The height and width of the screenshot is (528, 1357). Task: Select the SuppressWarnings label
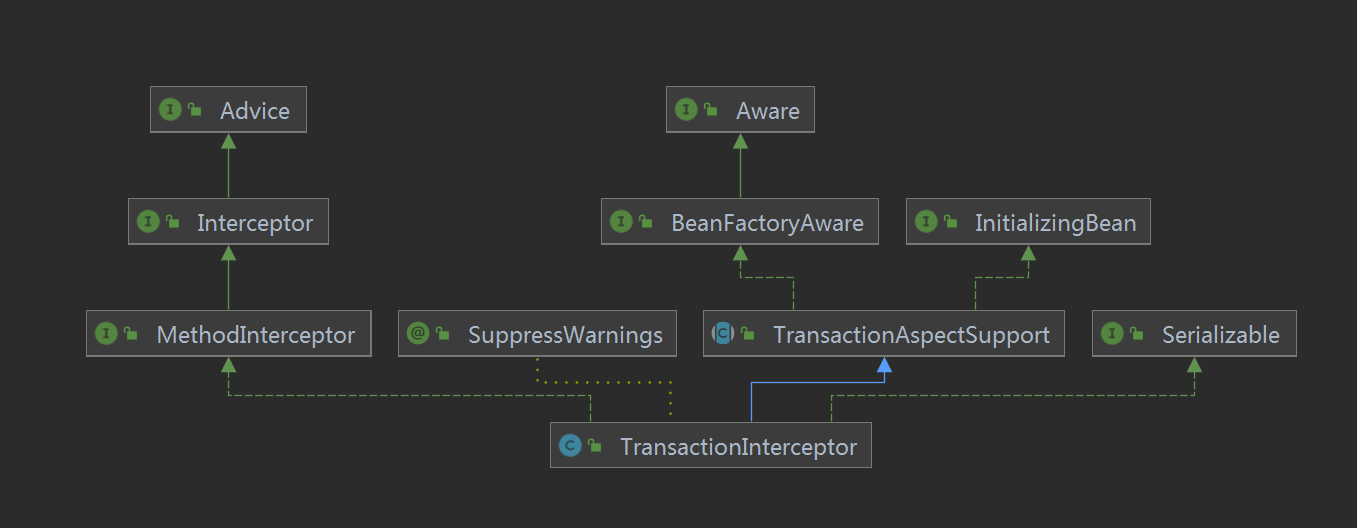coord(565,335)
